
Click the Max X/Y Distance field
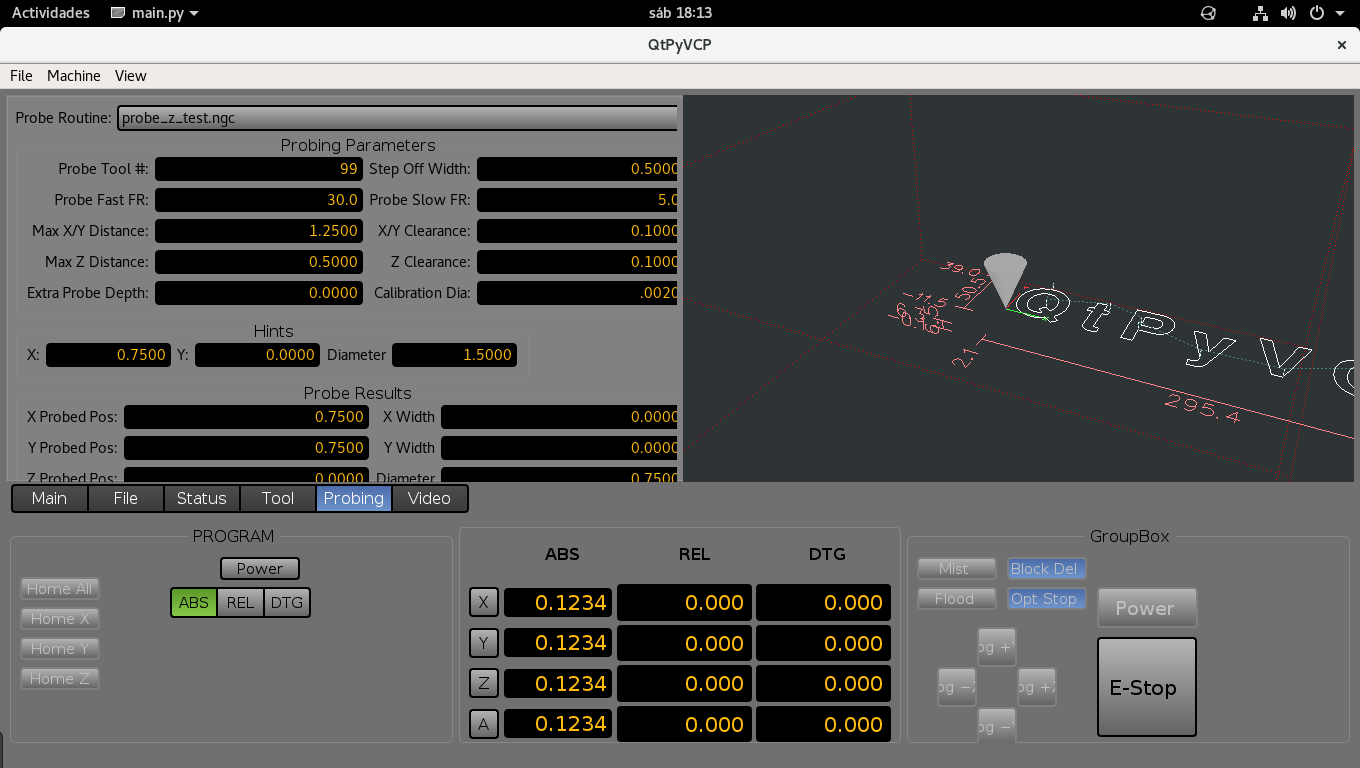pyautogui.click(x=259, y=231)
